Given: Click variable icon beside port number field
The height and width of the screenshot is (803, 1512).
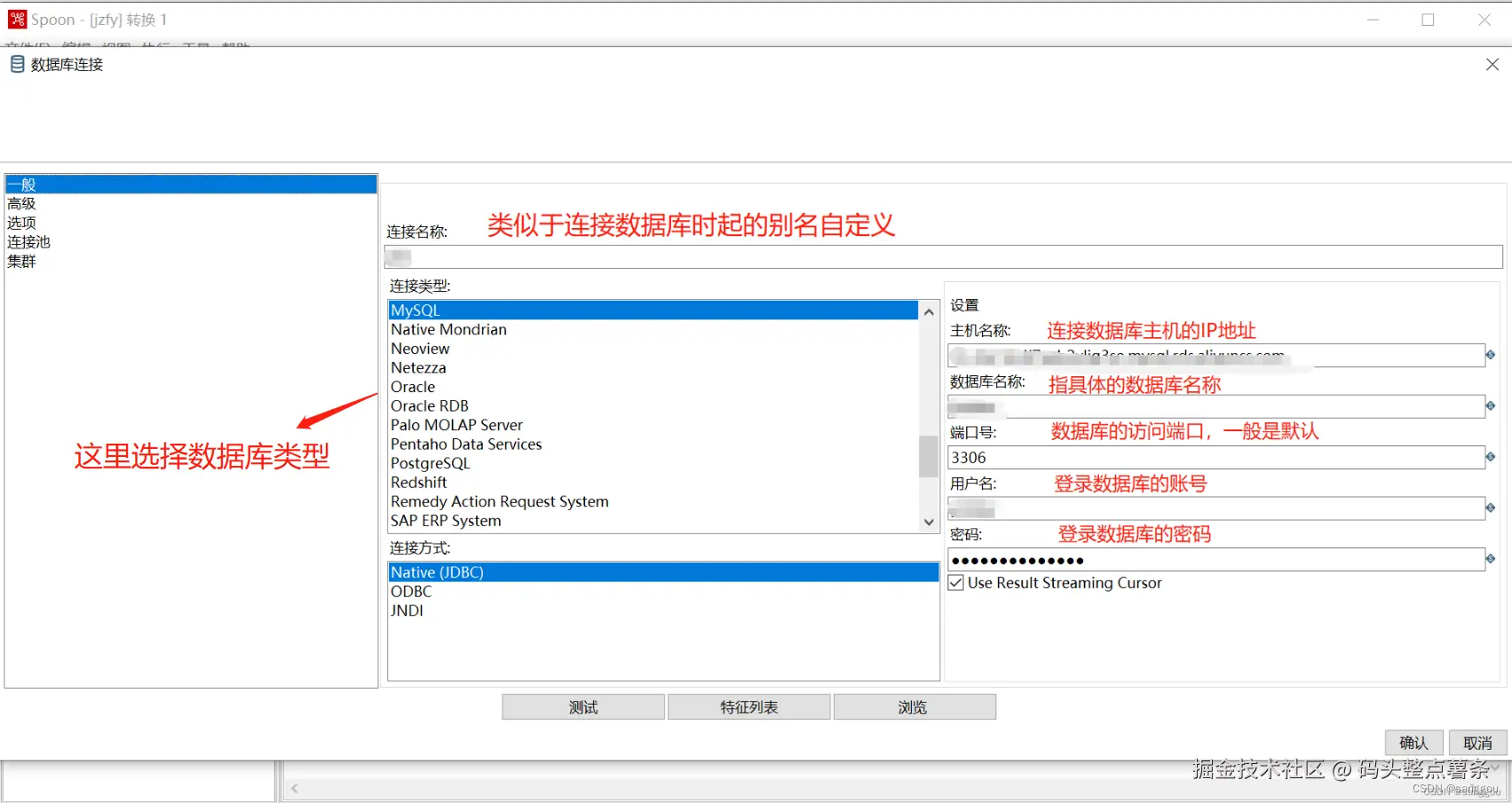Looking at the screenshot, I should [x=1491, y=457].
